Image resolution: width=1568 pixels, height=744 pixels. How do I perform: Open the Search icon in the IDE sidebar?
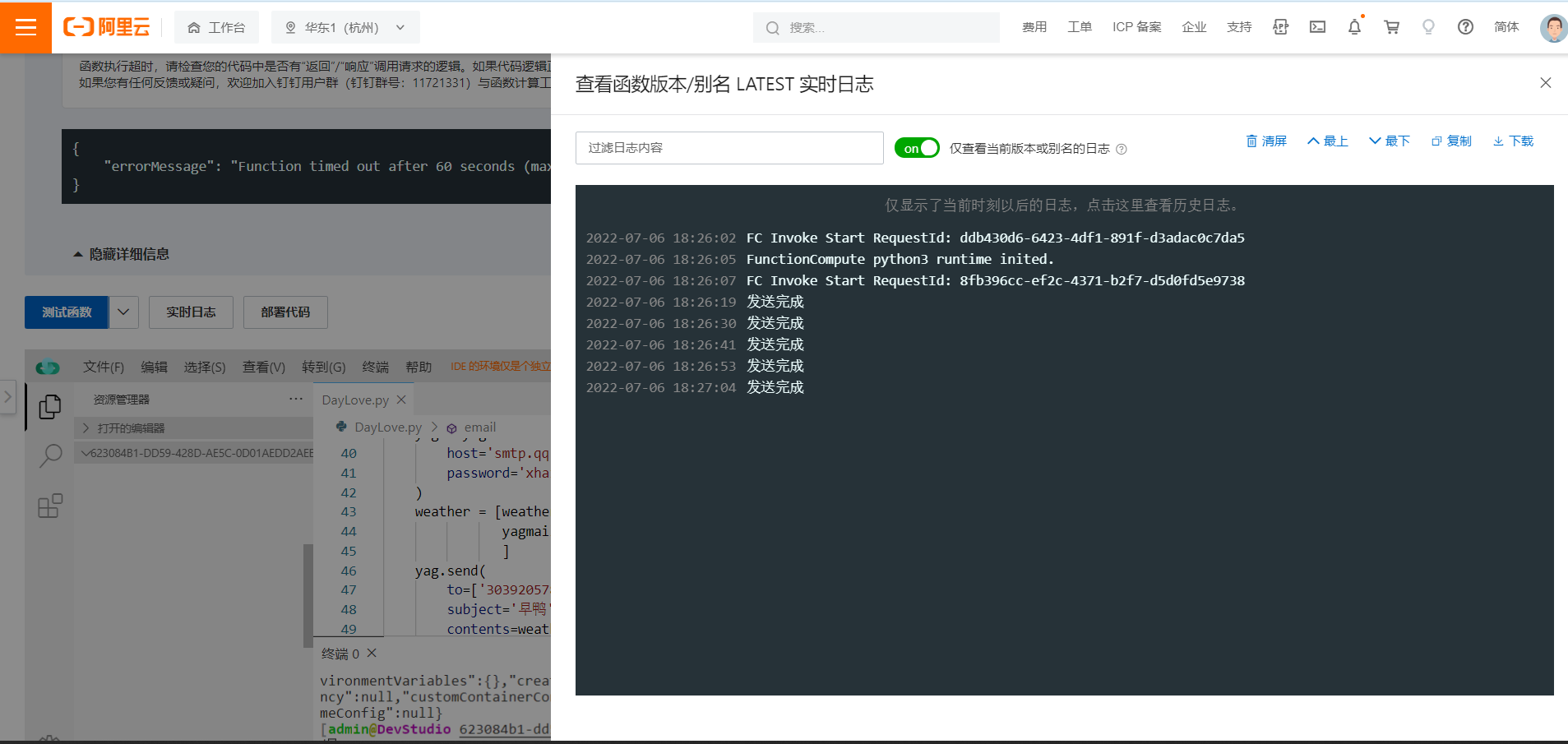click(49, 455)
